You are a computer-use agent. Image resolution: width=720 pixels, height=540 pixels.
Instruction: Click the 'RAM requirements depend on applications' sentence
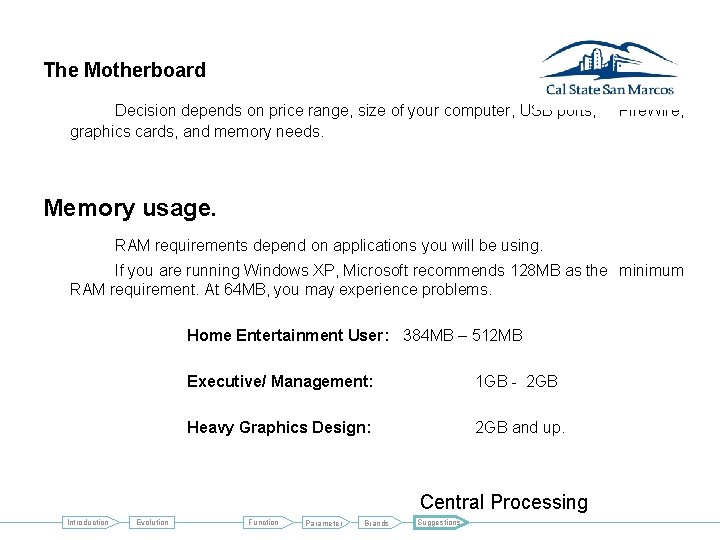[x=329, y=246]
